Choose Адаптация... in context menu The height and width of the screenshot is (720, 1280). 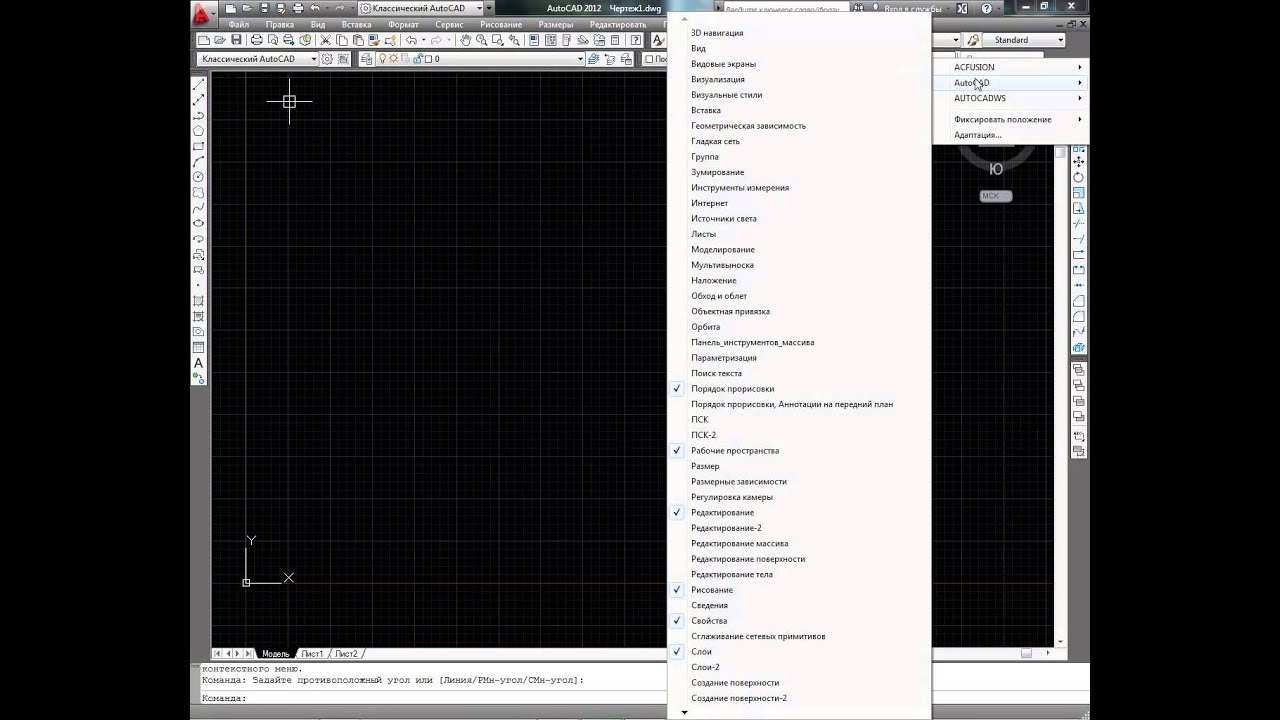click(x=1010, y=134)
